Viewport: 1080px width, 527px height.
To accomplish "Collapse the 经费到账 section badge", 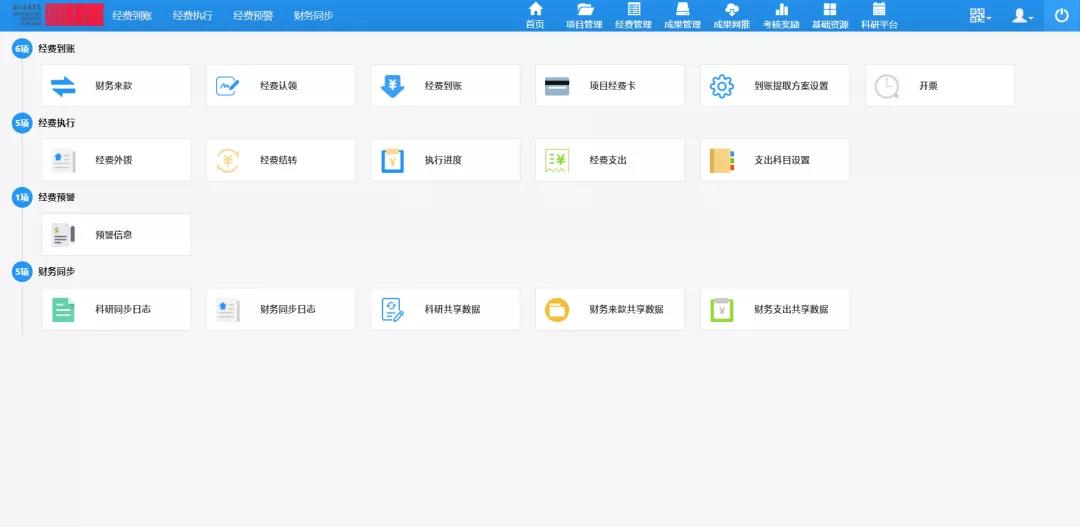I will 22,48.
